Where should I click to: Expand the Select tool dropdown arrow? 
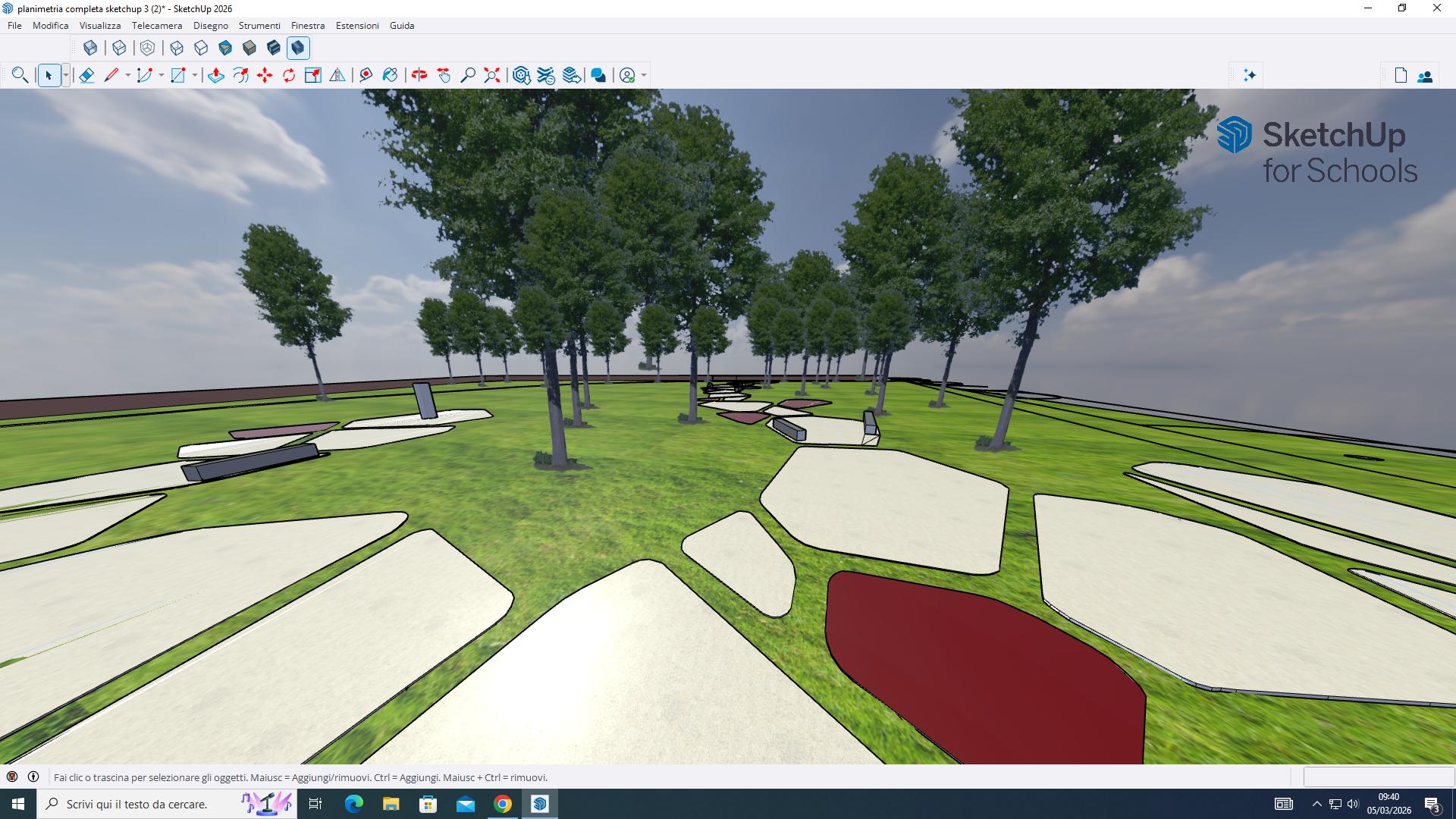pos(66,75)
